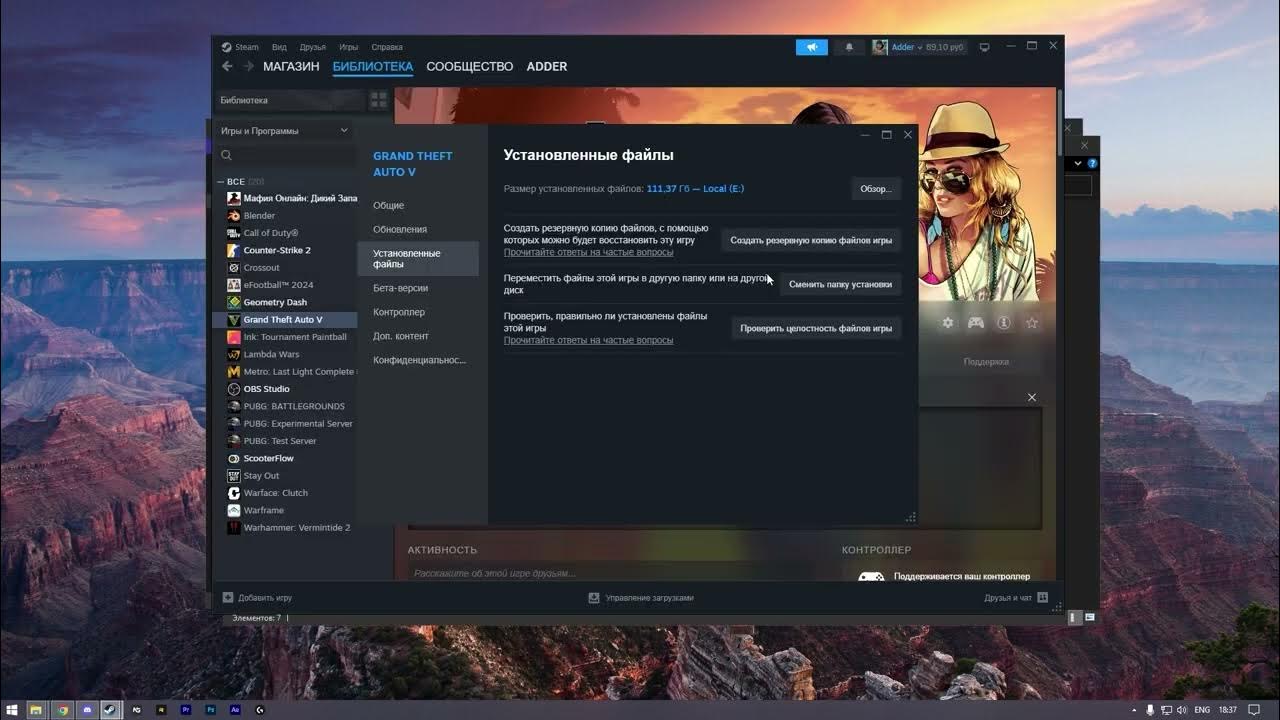Open Управление загрузками downloads manager

pyautogui.click(x=641, y=598)
